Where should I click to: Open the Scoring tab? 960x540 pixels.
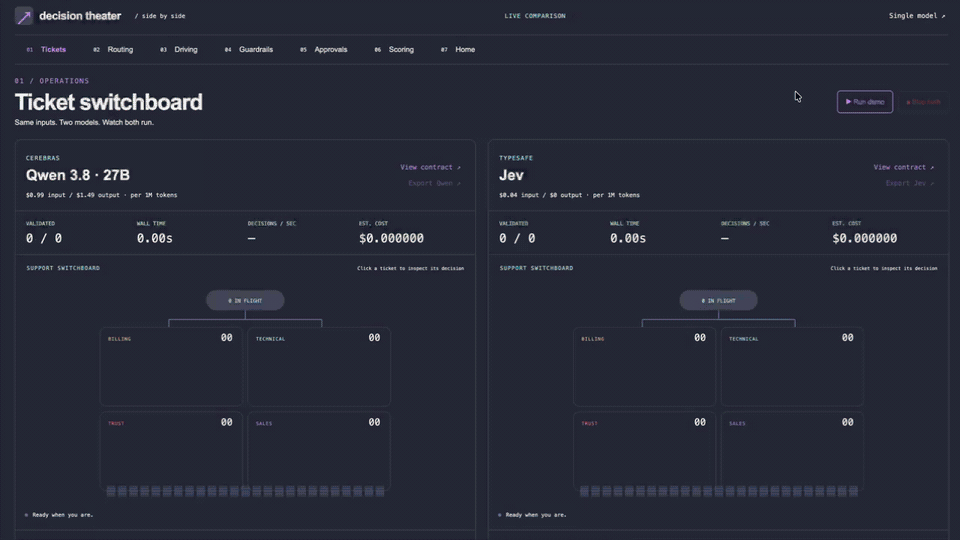[394, 50]
